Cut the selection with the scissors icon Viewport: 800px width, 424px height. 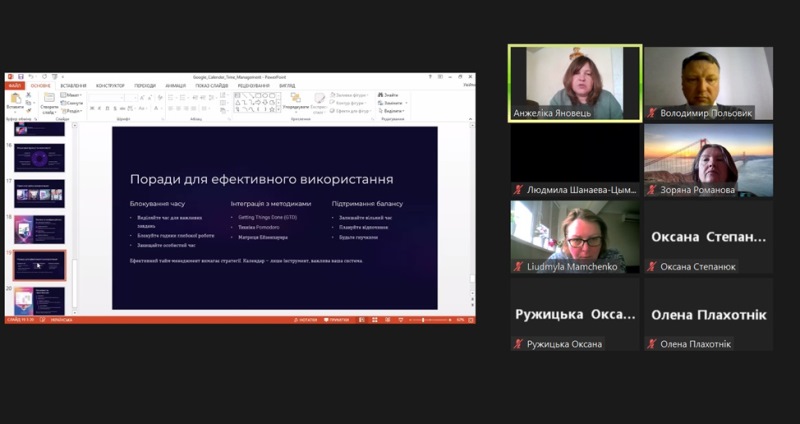(29, 95)
